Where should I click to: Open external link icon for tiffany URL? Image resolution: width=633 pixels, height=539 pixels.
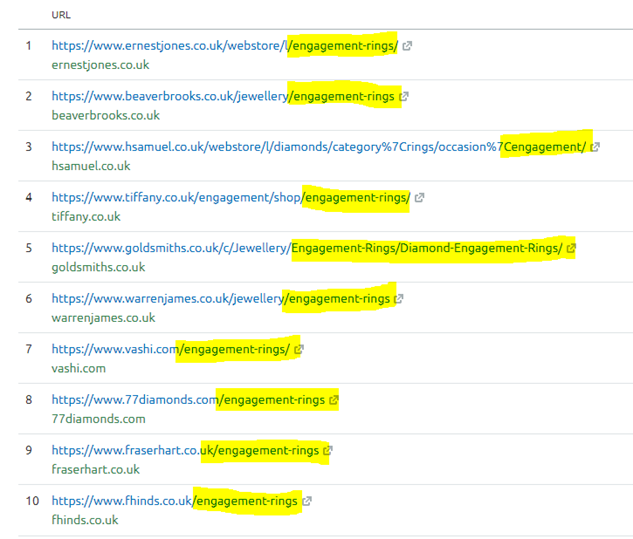coord(419,198)
